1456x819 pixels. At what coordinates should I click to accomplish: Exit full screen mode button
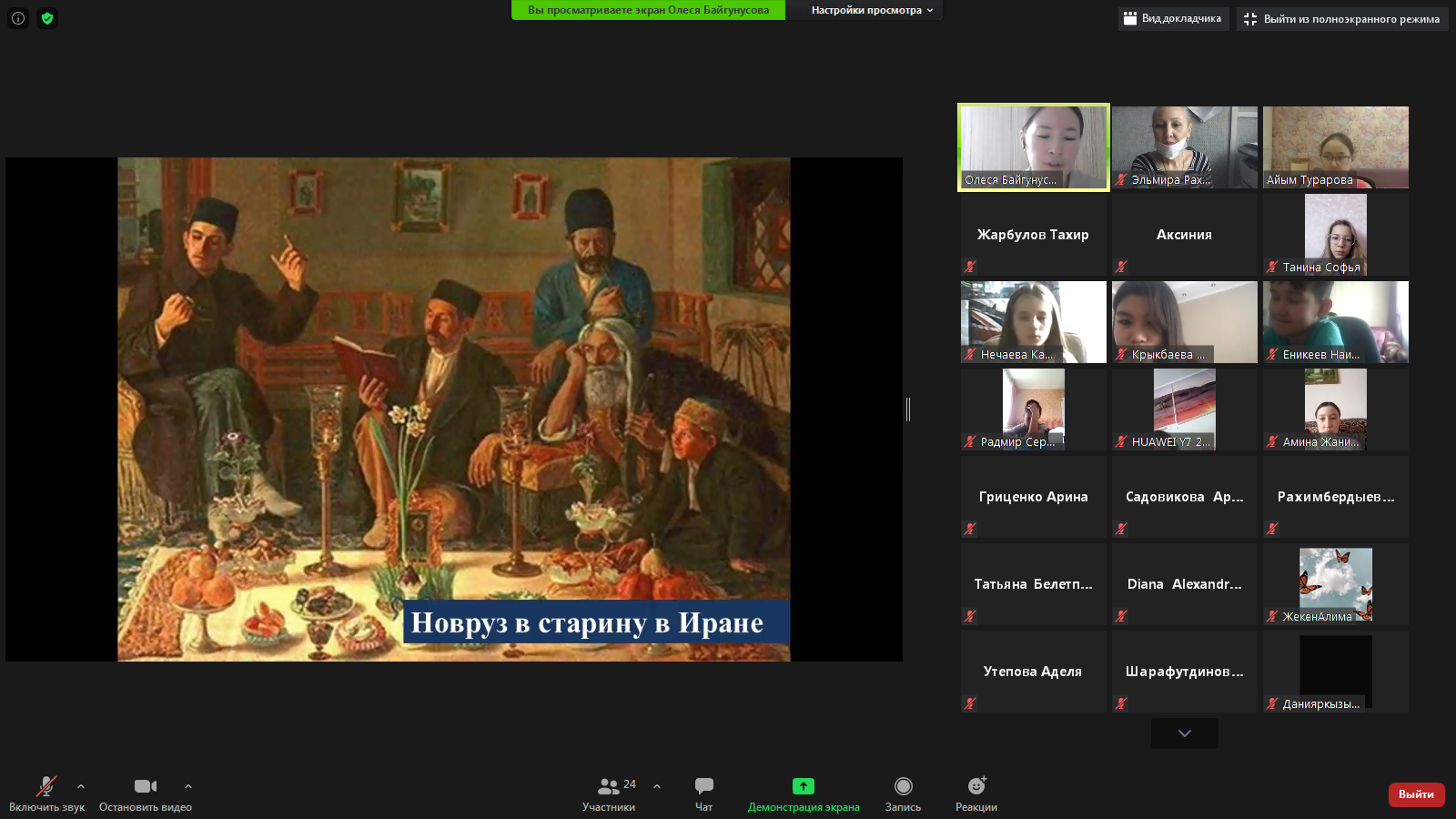point(1341,18)
